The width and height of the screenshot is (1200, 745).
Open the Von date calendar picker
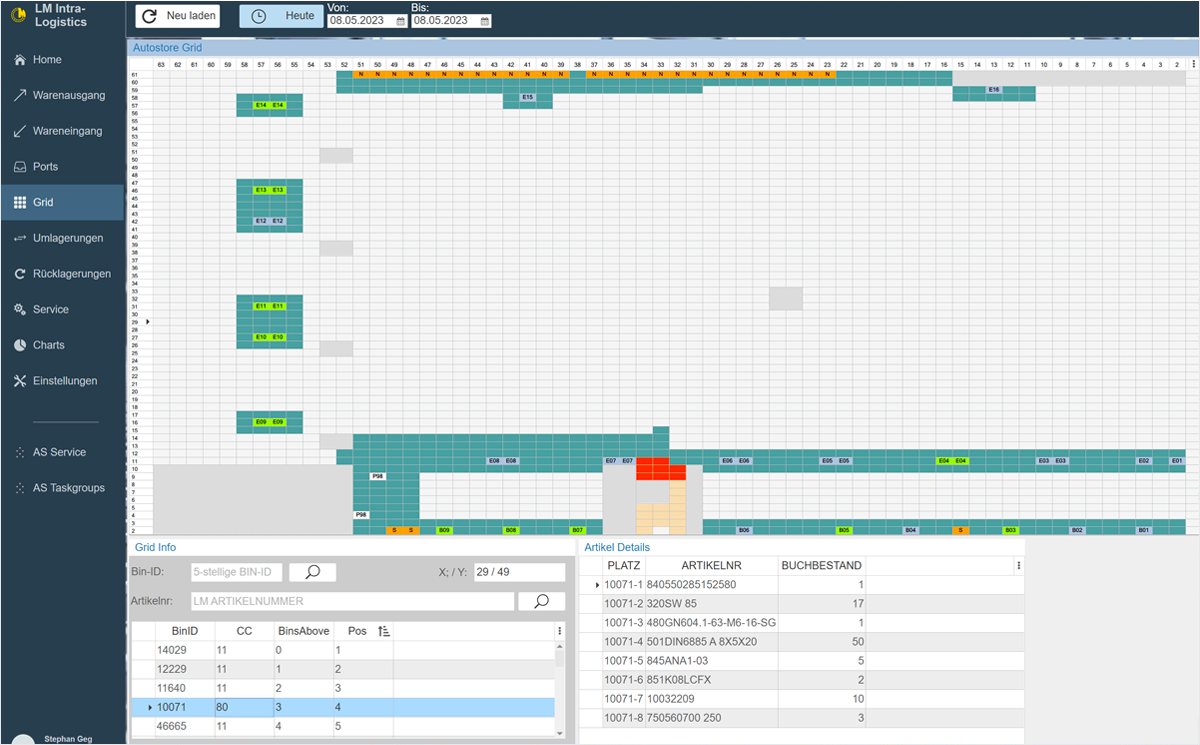[401, 21]
